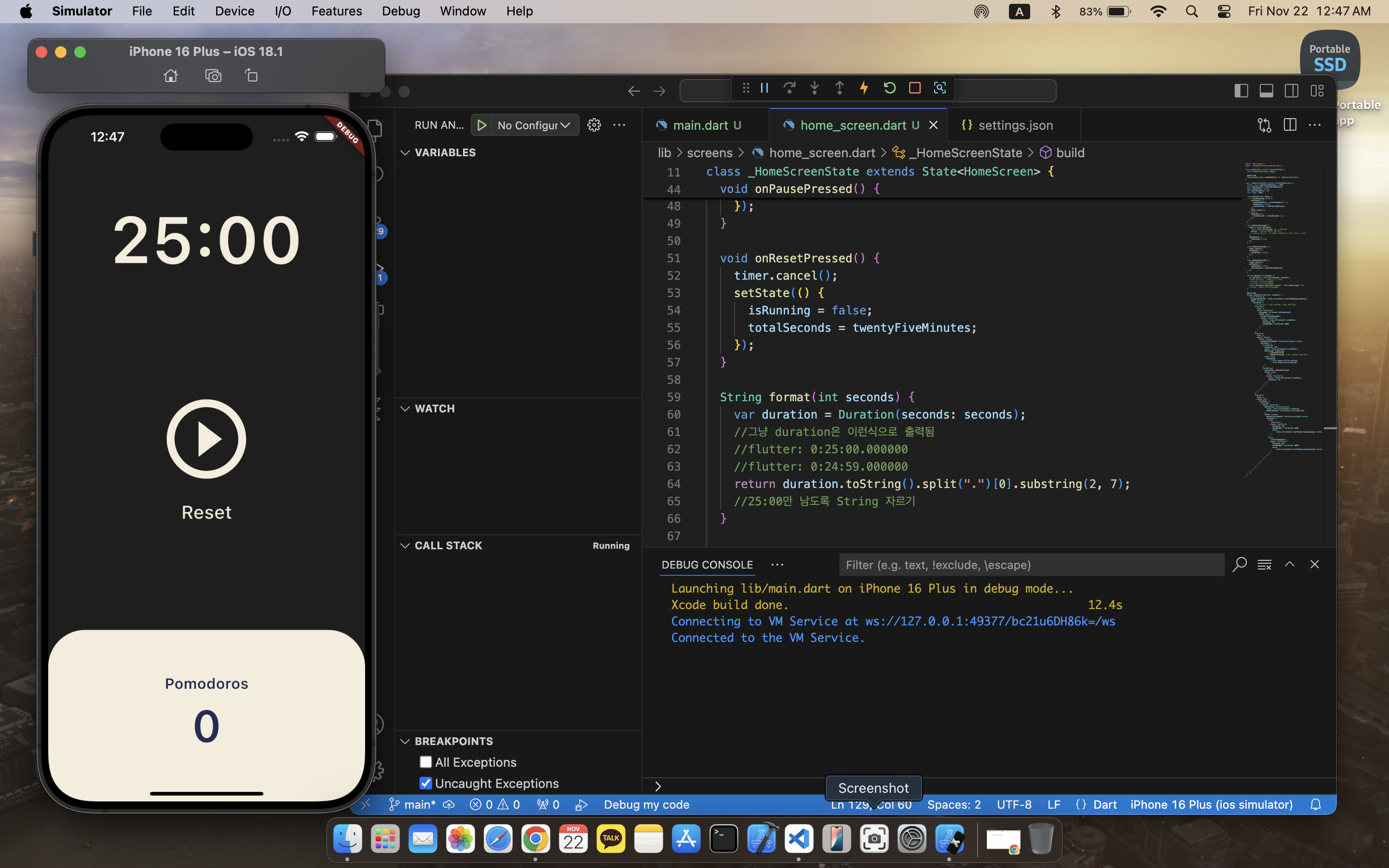
Task: Tap the Reset button in the app
Action: [x=206, y=512]
